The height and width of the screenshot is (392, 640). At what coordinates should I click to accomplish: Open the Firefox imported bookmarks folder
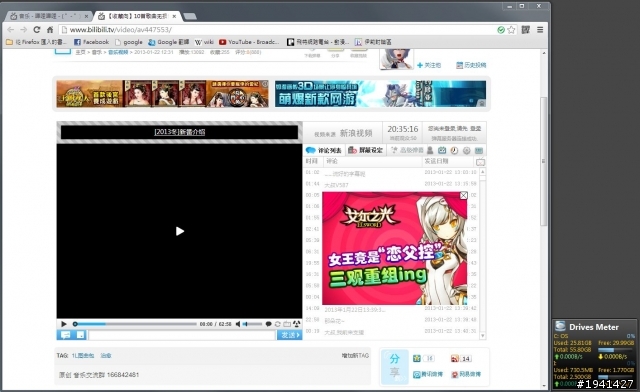(37, 42)
